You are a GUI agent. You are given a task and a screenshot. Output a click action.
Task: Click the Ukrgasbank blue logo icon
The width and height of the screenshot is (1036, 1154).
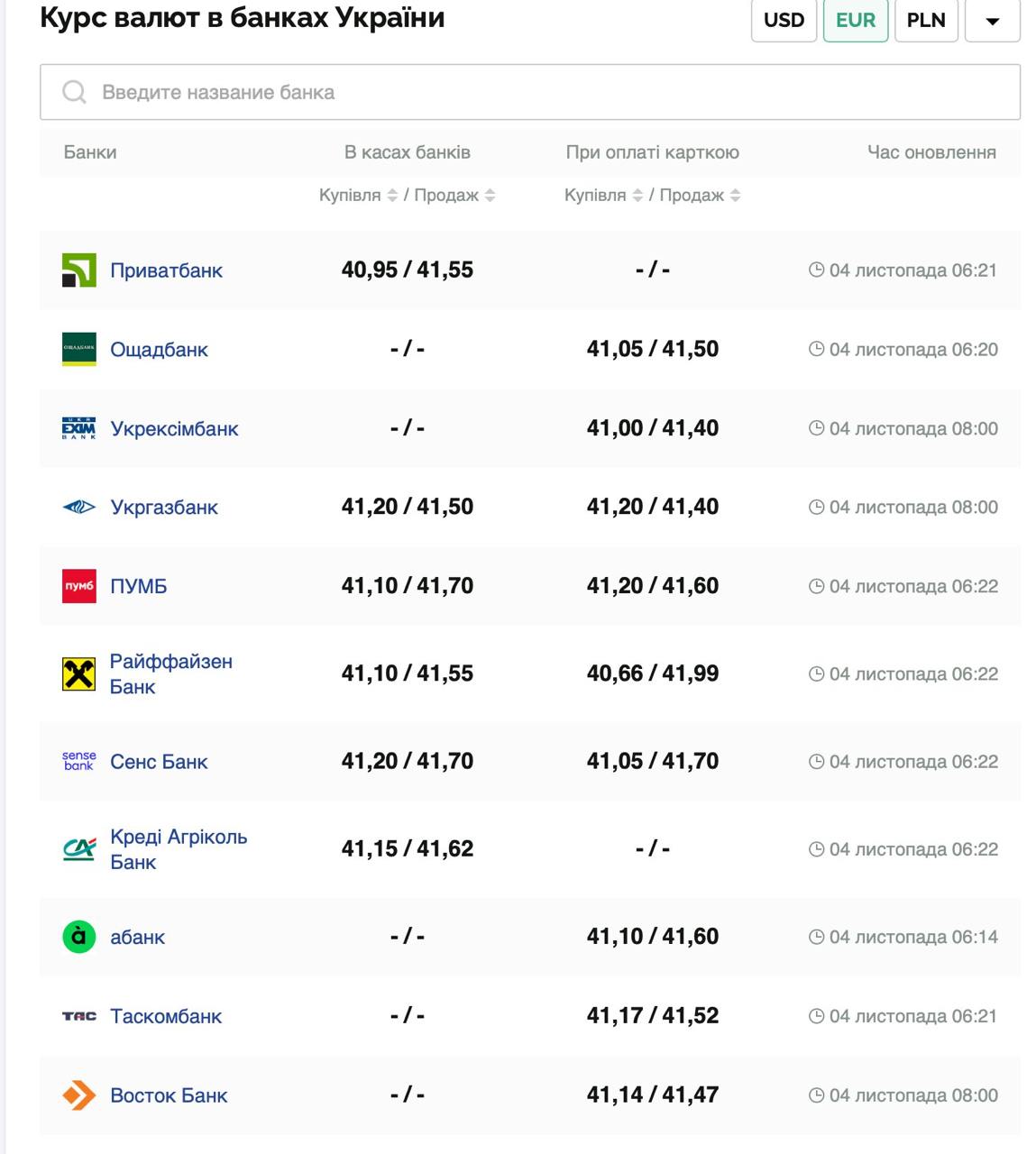click(x=78, y=508)
